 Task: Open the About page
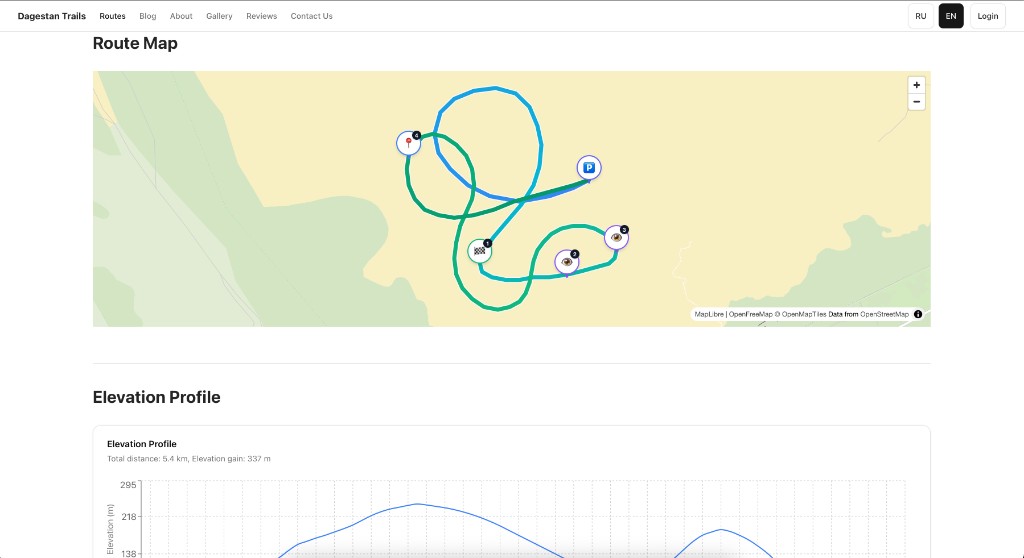[181, 16]
